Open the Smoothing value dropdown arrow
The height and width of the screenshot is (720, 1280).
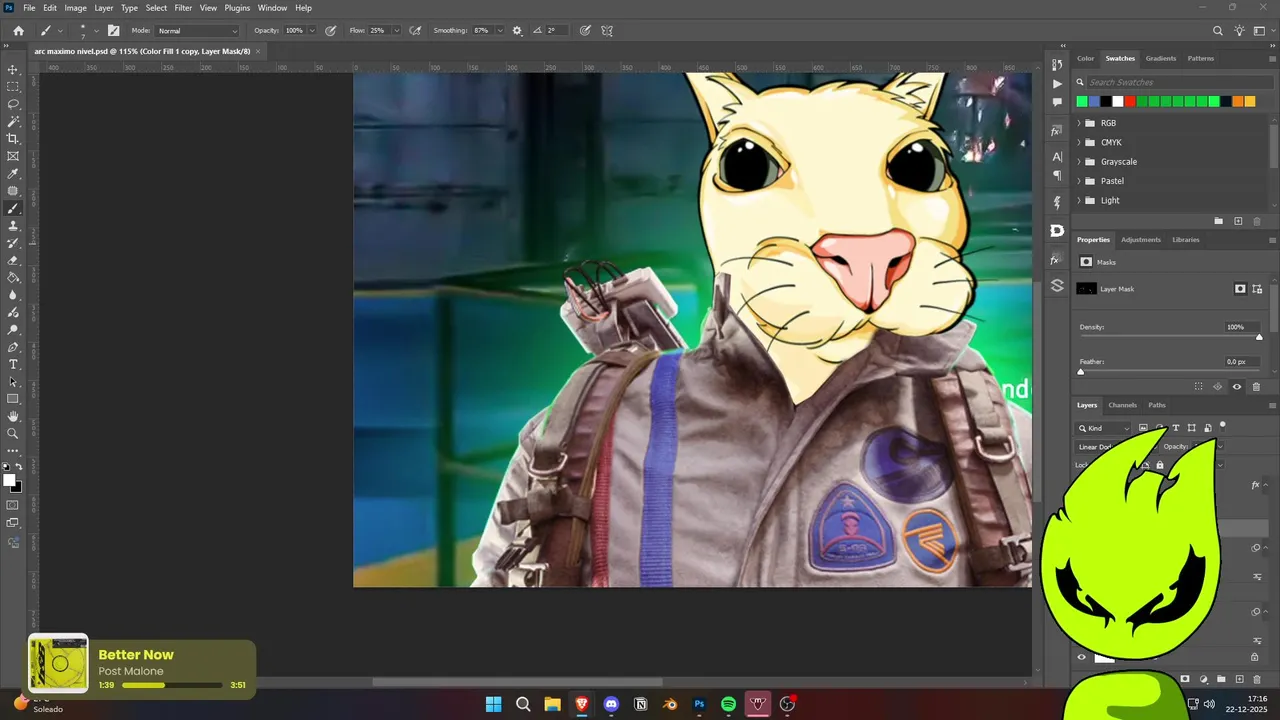500,31
